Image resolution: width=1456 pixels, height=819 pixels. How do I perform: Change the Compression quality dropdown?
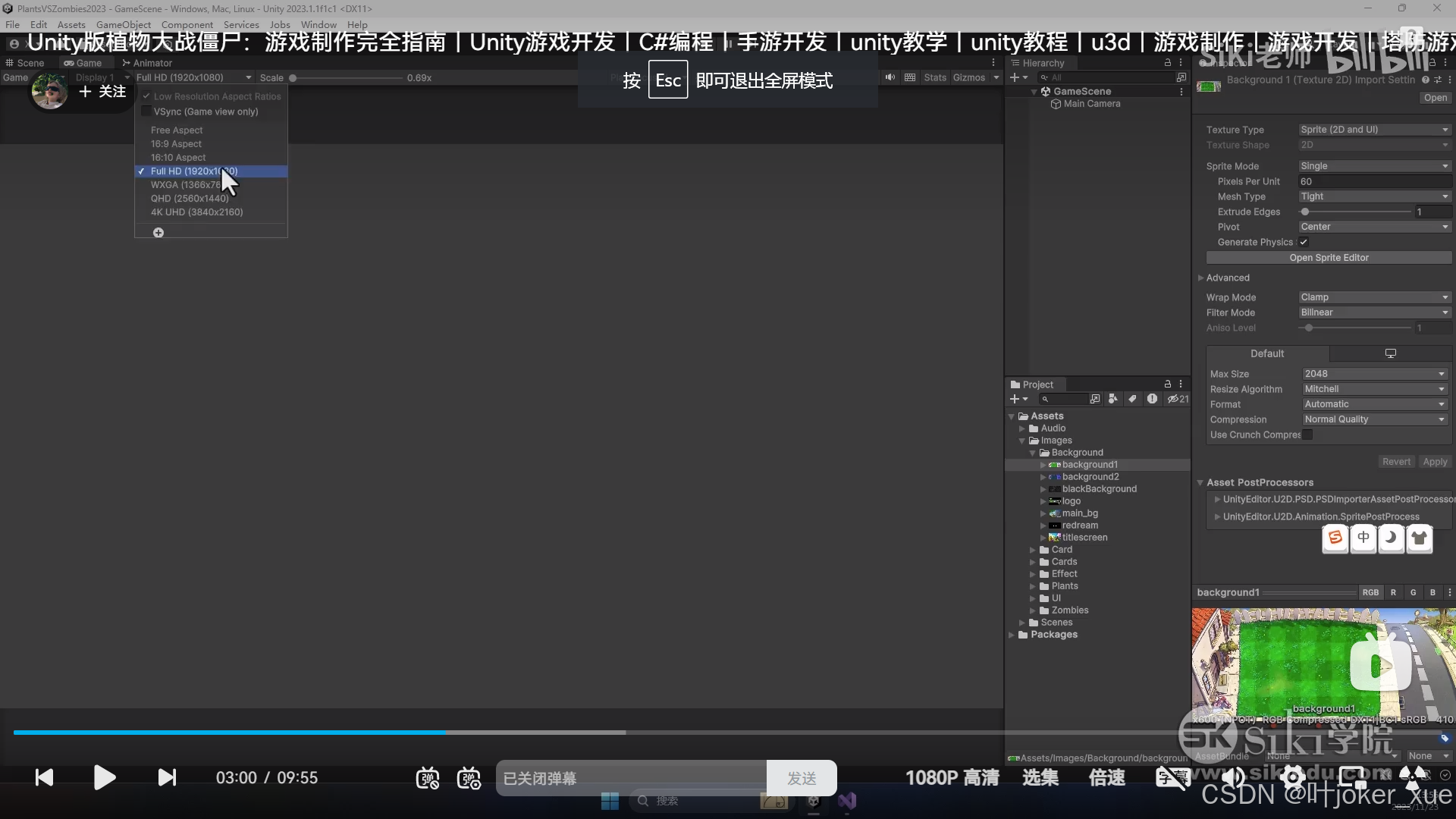pyautogui.click(x=1373, y=419)
